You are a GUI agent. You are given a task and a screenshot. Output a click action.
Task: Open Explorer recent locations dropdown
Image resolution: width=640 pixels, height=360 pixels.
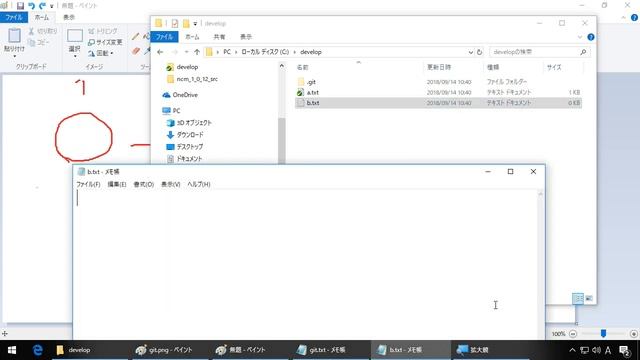click(187, 52)
